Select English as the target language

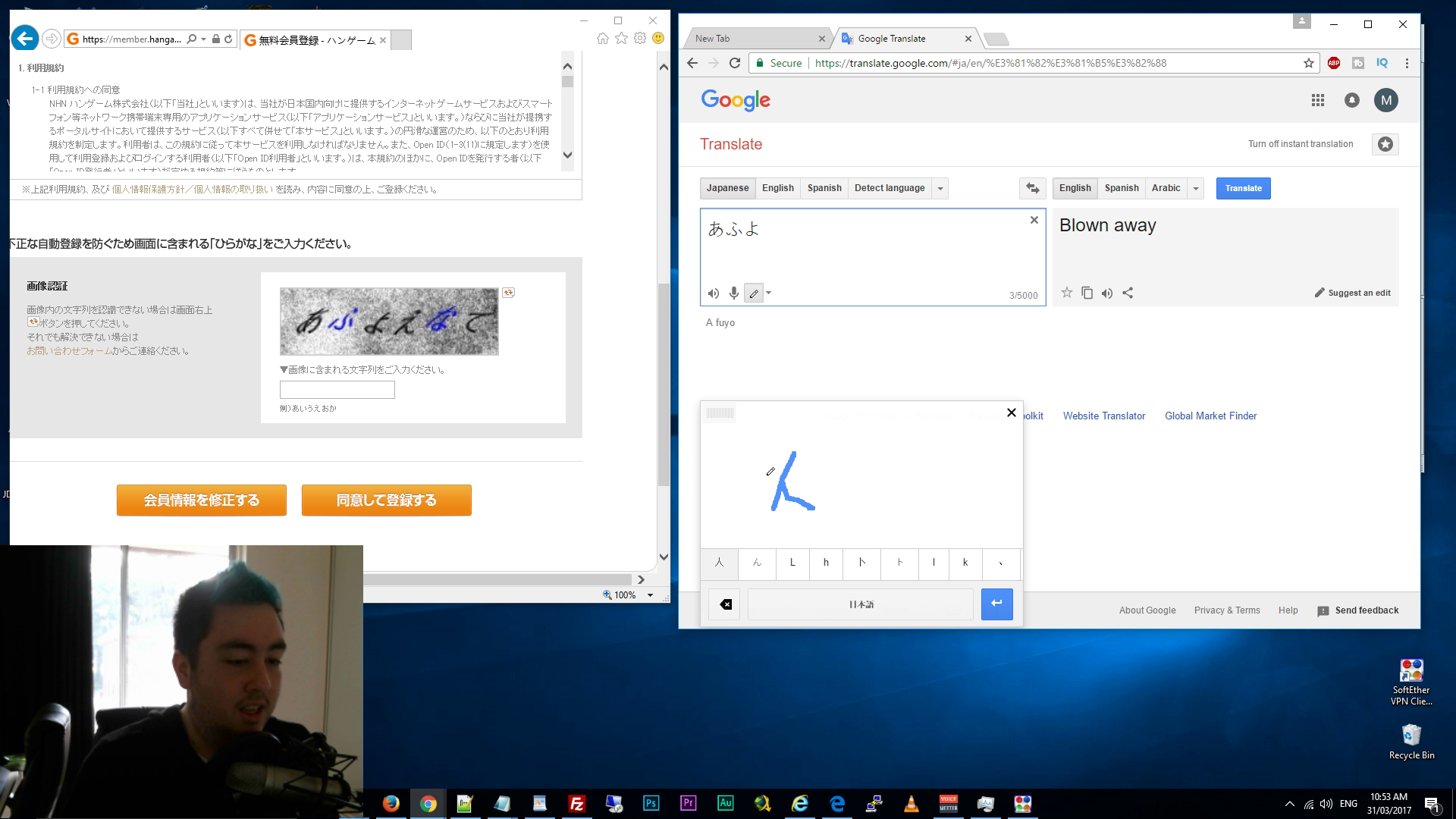pos(1075,188)
